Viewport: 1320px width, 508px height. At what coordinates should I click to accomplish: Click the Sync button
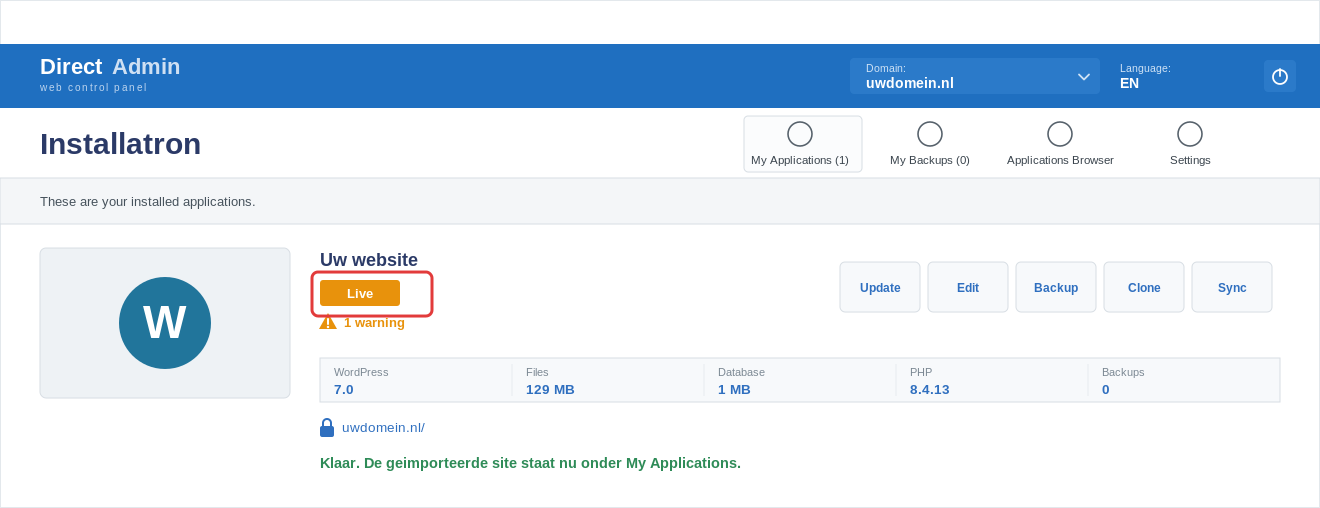point(1232,287)
